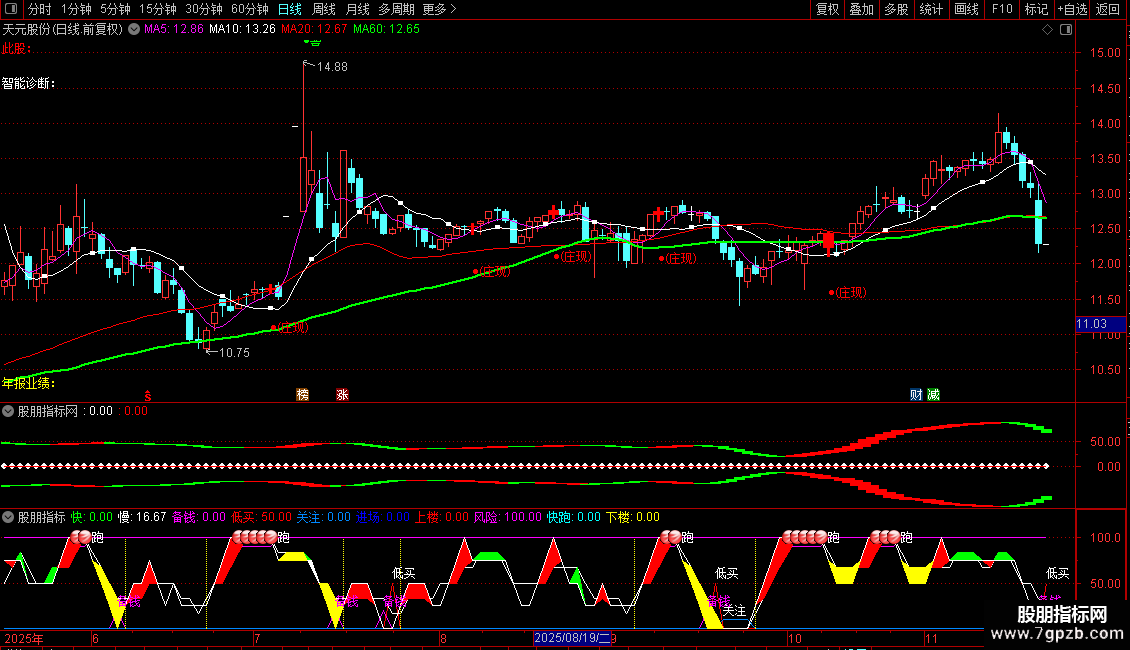Add stock to watchlist with +自选
Image resolution: width=1130 pixels, height=650 pixels.
[1072, 9]
